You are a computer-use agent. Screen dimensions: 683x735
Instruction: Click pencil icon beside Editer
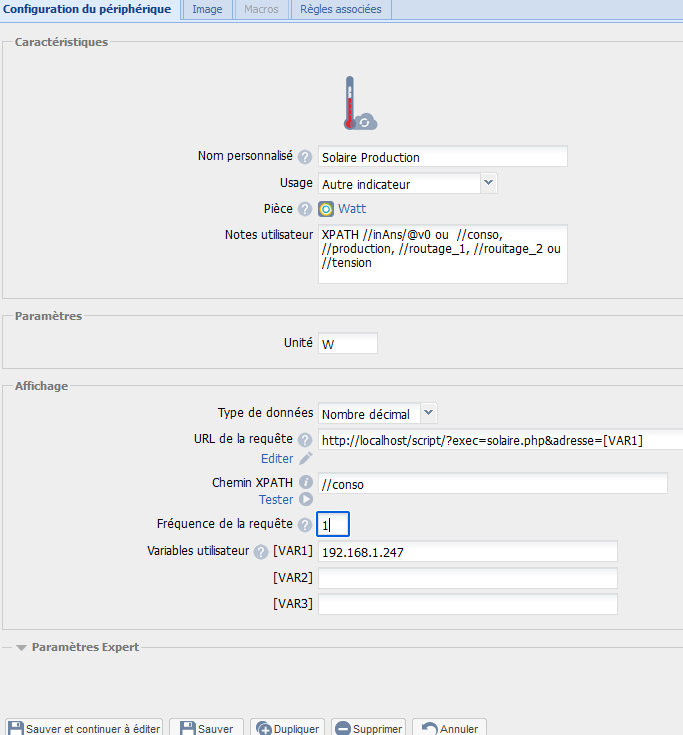tap(305, 458)
